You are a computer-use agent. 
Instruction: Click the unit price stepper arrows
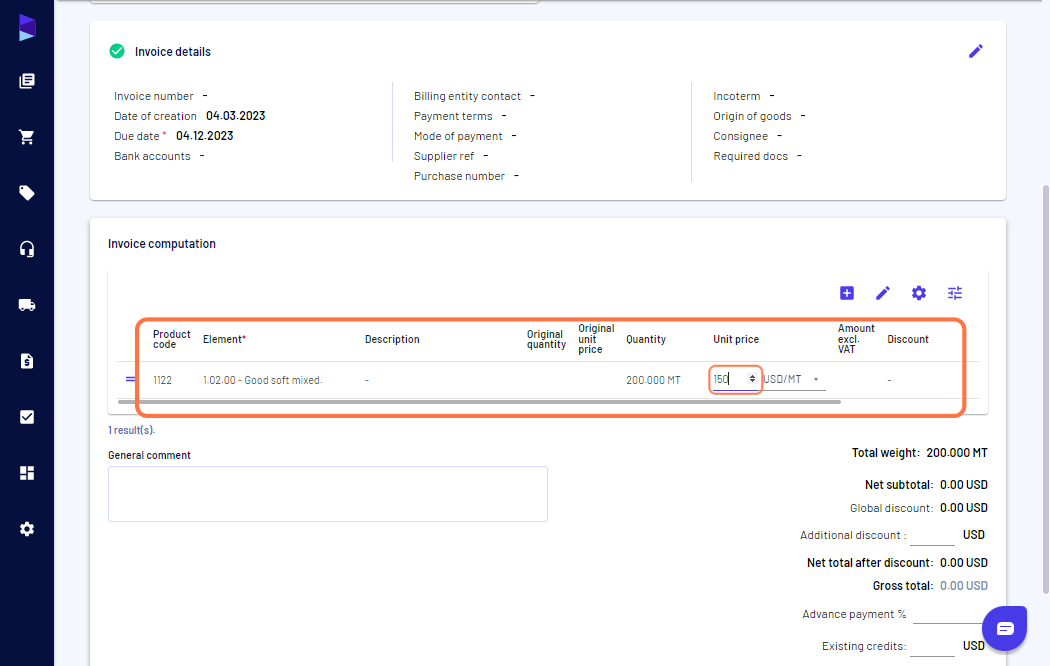752,379
